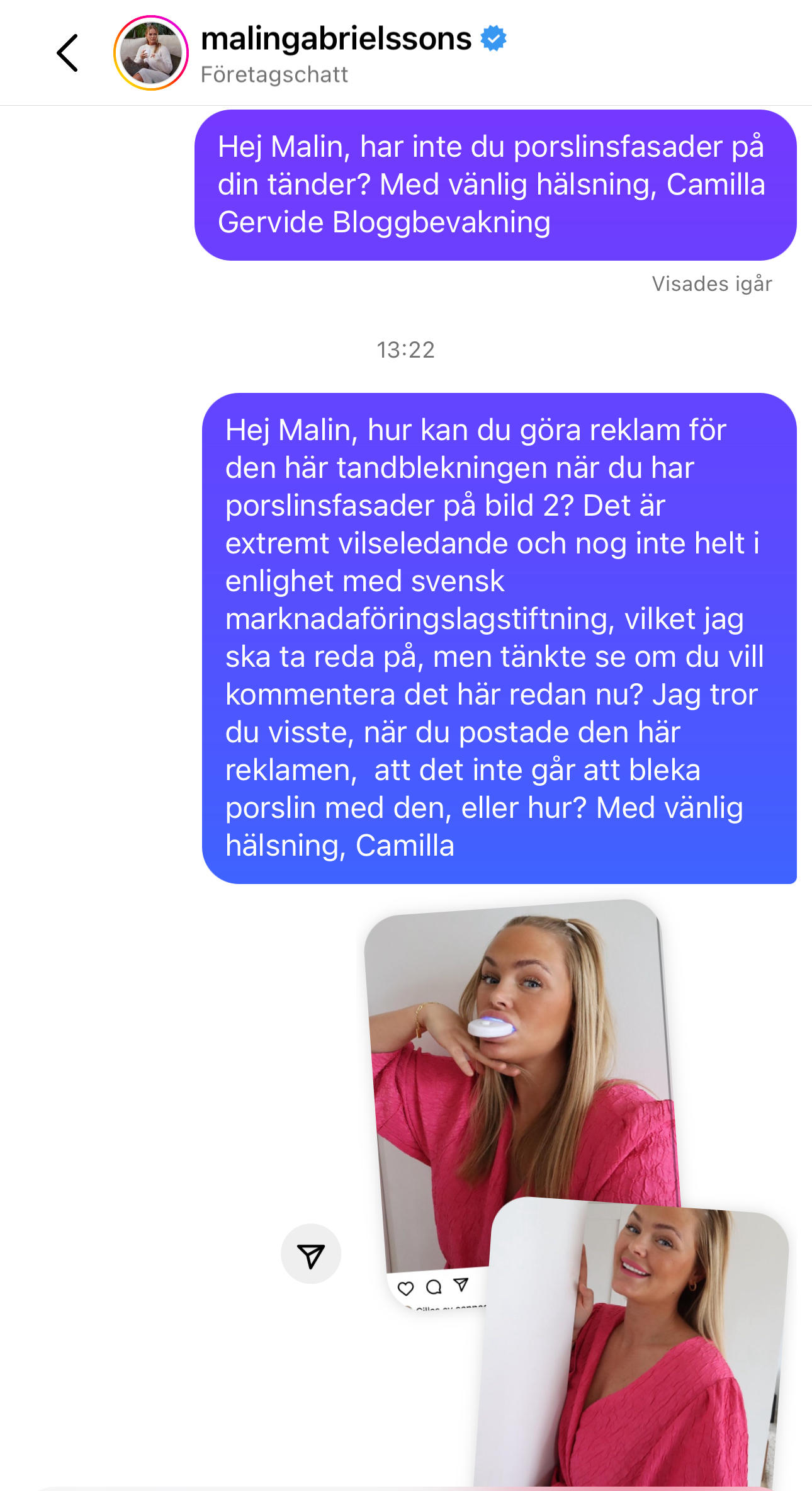This screenshot has width=812, height=1491.
Task: Tap the word Bloggbevakning in the first message
Action: 441,222
